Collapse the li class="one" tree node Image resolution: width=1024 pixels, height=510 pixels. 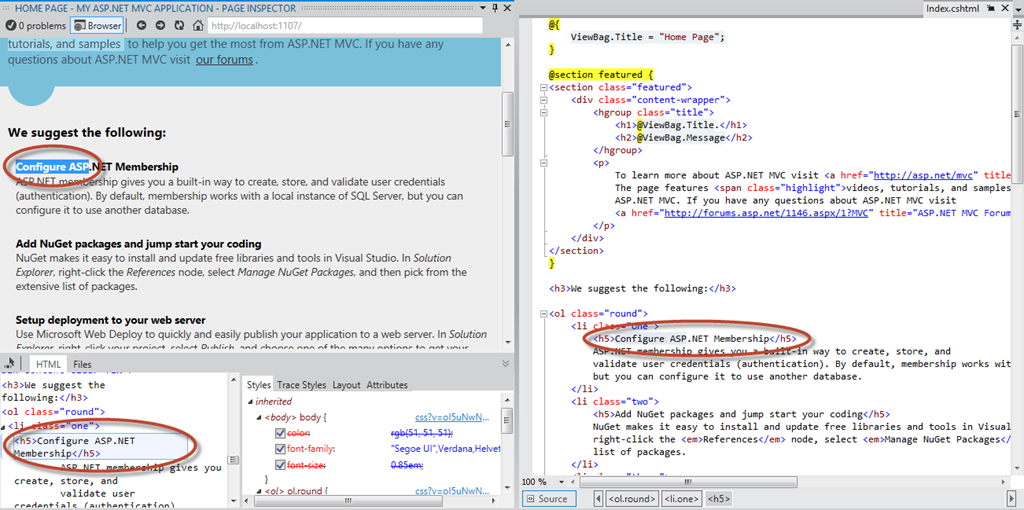tap(6, 426)
